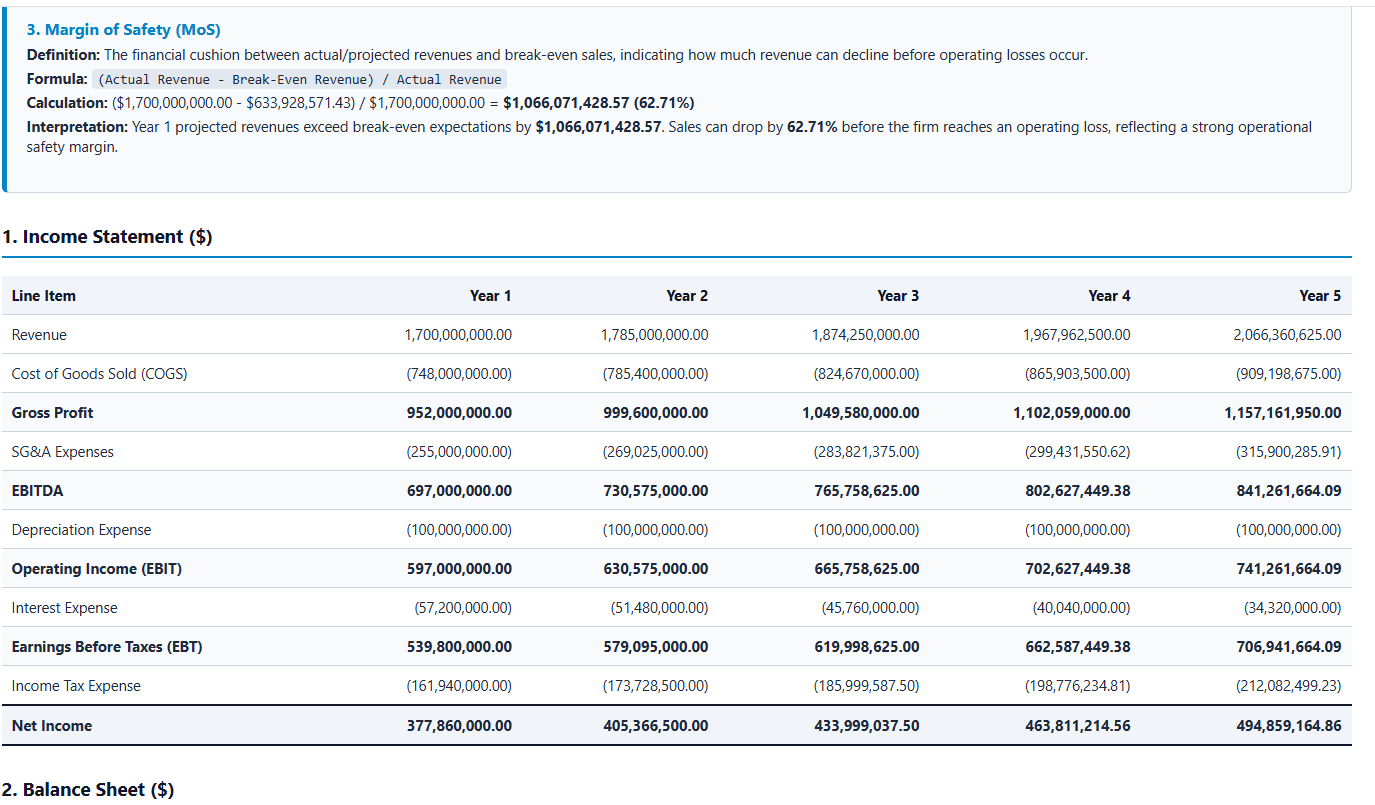Screen dimensions: 1375x805
Task: Click Year 5 revenue value 2,066,360,625.00
Action: coord(1288,335)
